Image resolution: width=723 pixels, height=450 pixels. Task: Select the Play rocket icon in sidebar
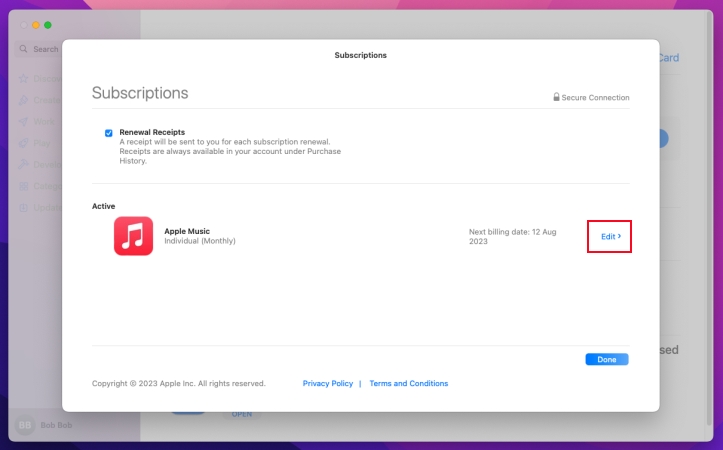23,143
